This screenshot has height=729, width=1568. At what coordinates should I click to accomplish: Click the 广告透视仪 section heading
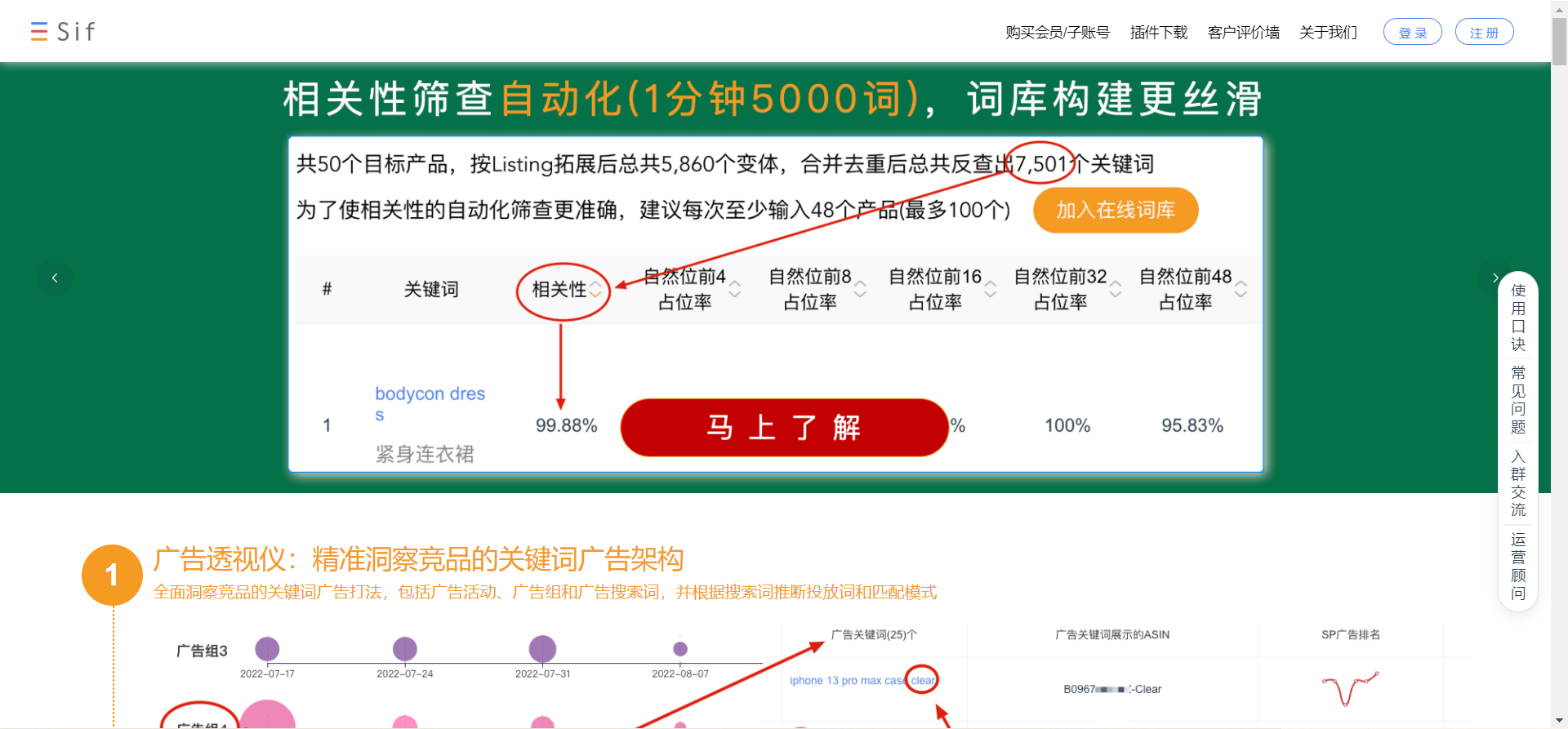tap(418, 559)
